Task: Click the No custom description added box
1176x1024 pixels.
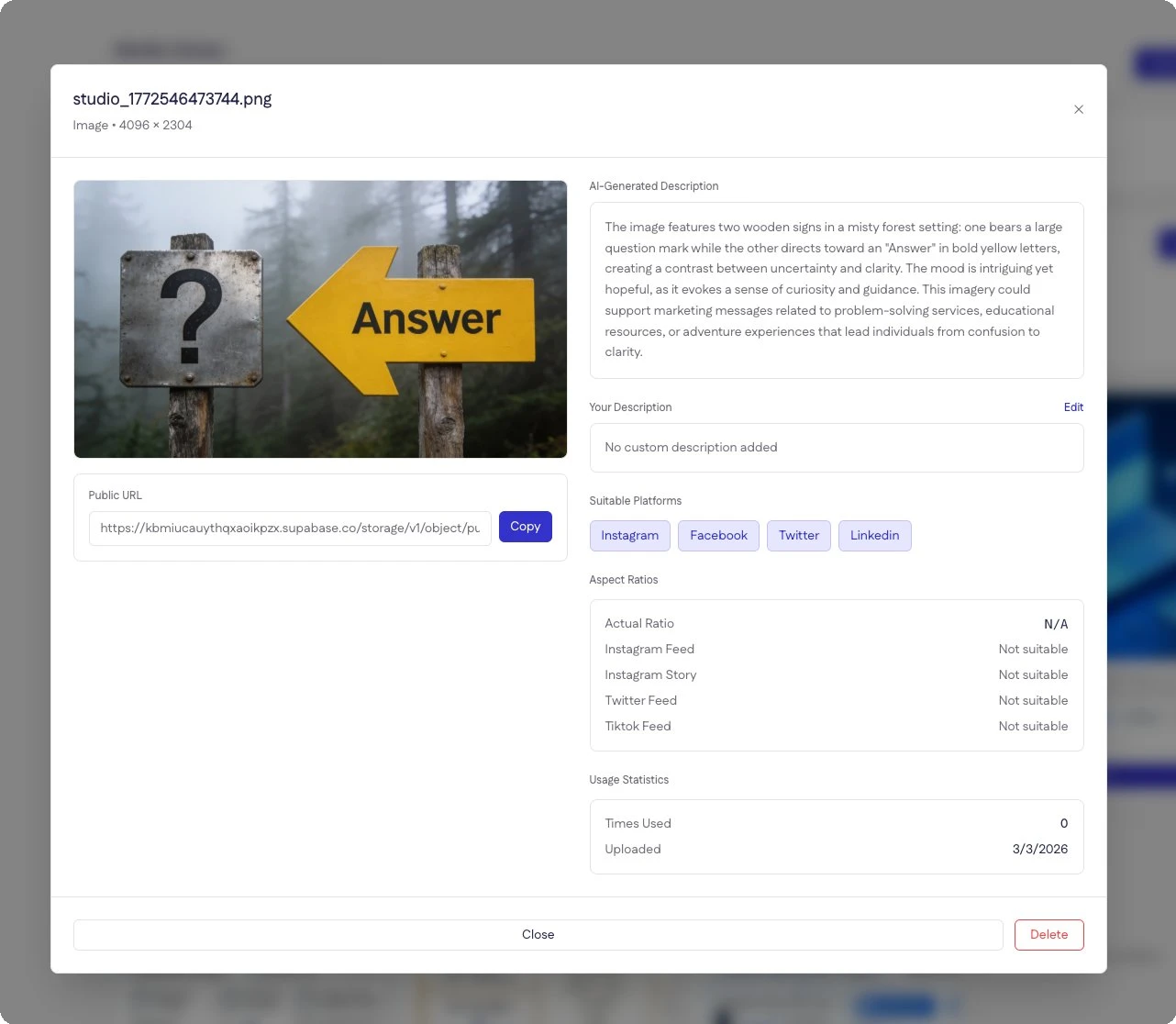Action: click(x=836, y=448)
